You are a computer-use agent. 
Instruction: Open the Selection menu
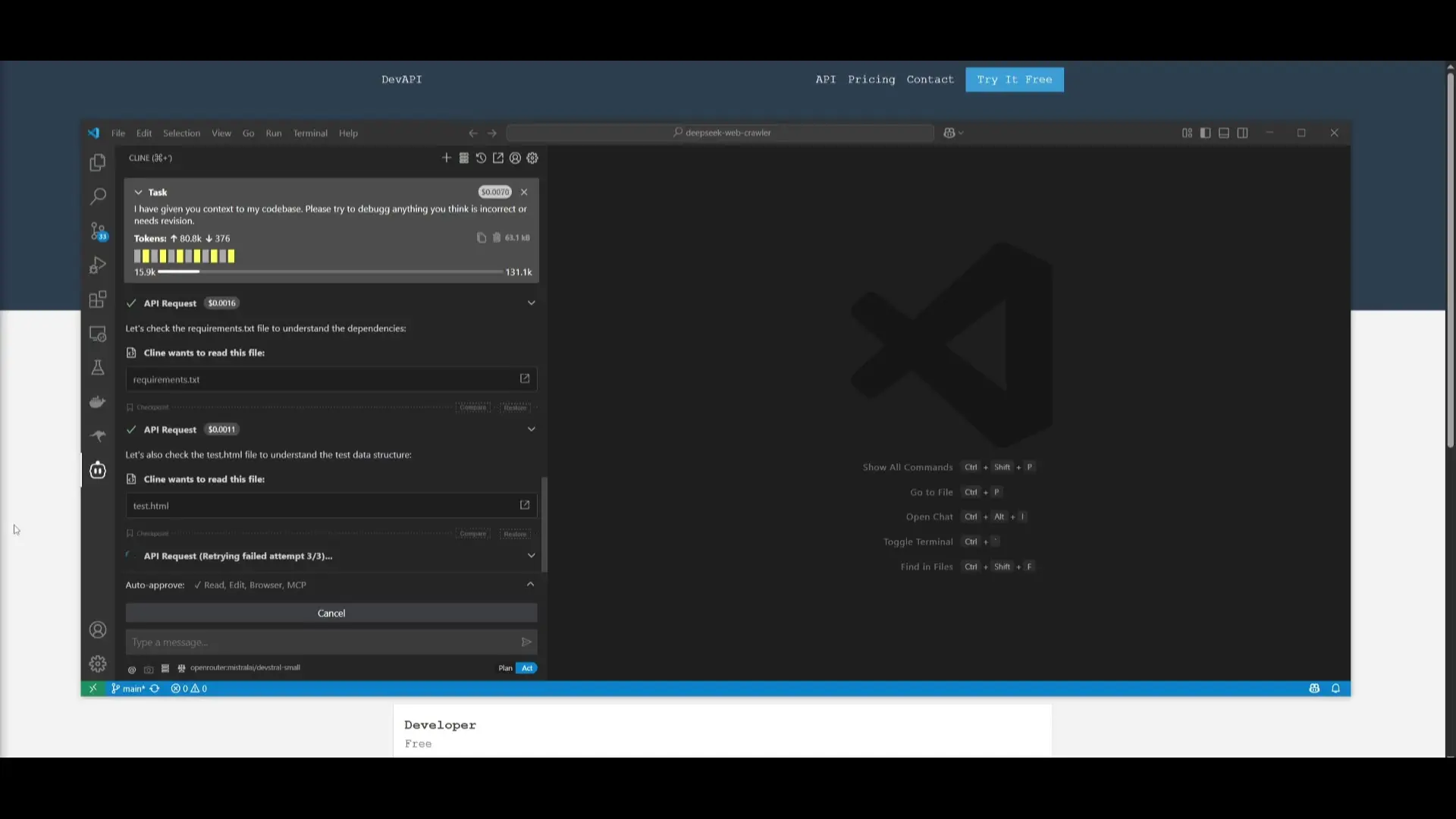pos(181,133)
